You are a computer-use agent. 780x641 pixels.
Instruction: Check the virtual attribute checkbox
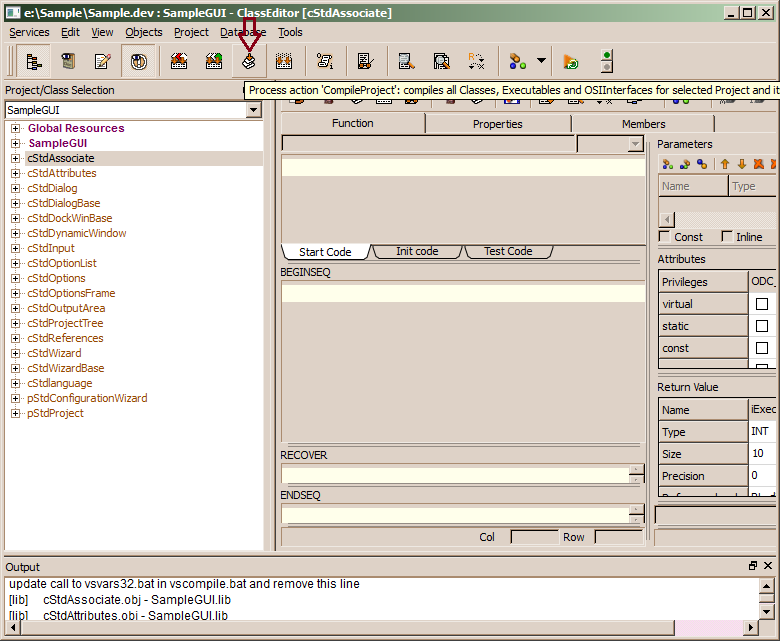click(762, 304)
